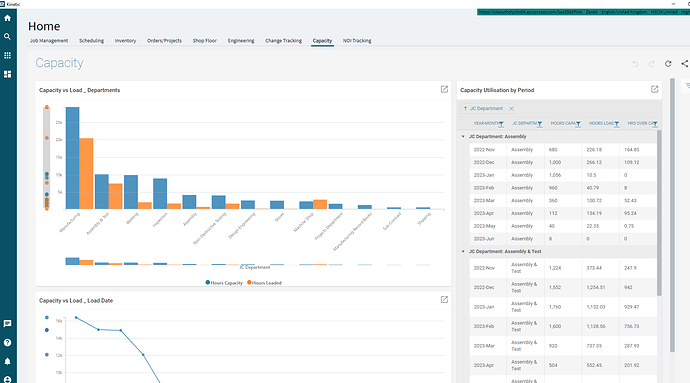This screenshot has height=383, width=690.
Task: Switch to the NOI Tracking tab
Action: (x=357, y=41)
